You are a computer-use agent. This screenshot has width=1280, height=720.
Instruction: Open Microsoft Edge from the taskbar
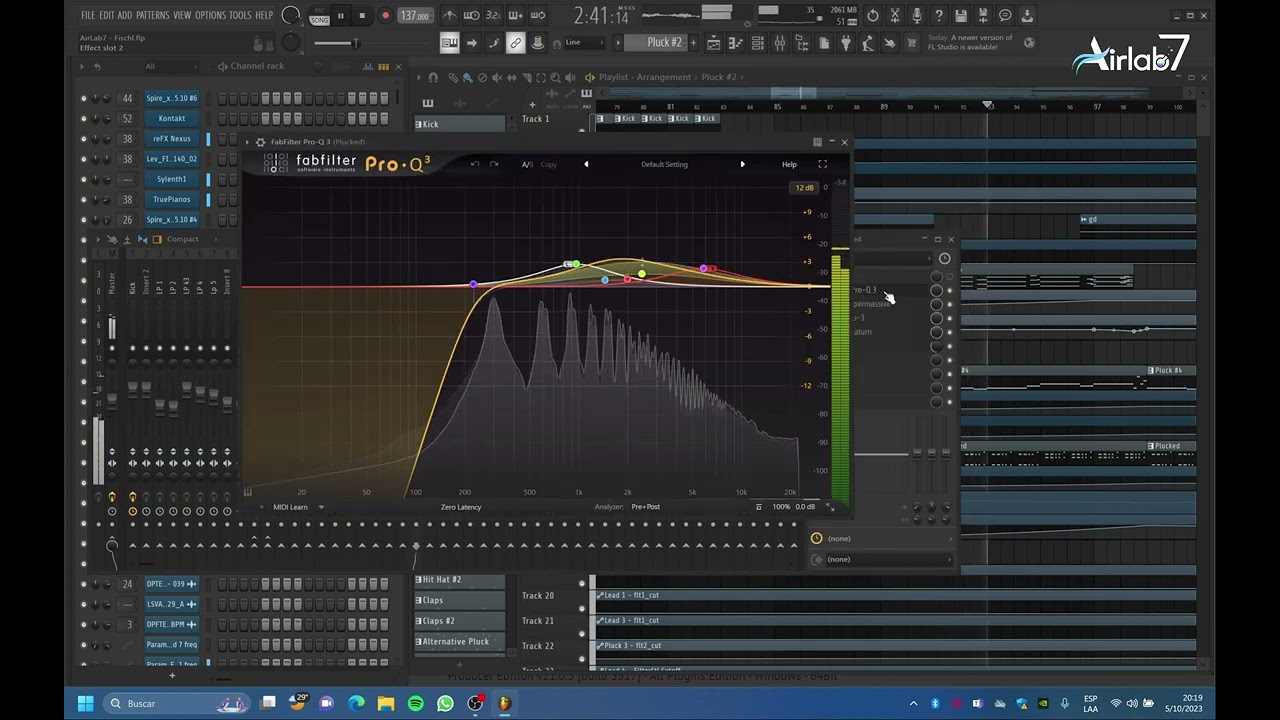point(356,703)
